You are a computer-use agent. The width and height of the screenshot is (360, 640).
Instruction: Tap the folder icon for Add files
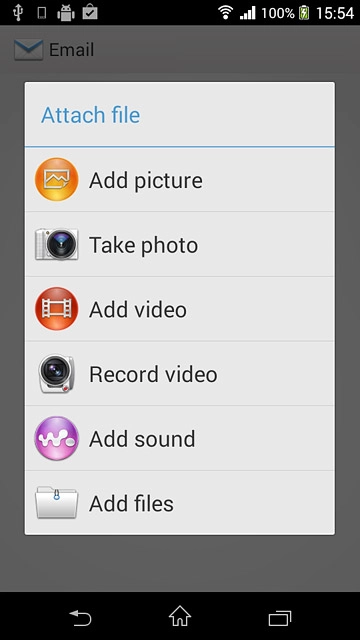(56, 502)
